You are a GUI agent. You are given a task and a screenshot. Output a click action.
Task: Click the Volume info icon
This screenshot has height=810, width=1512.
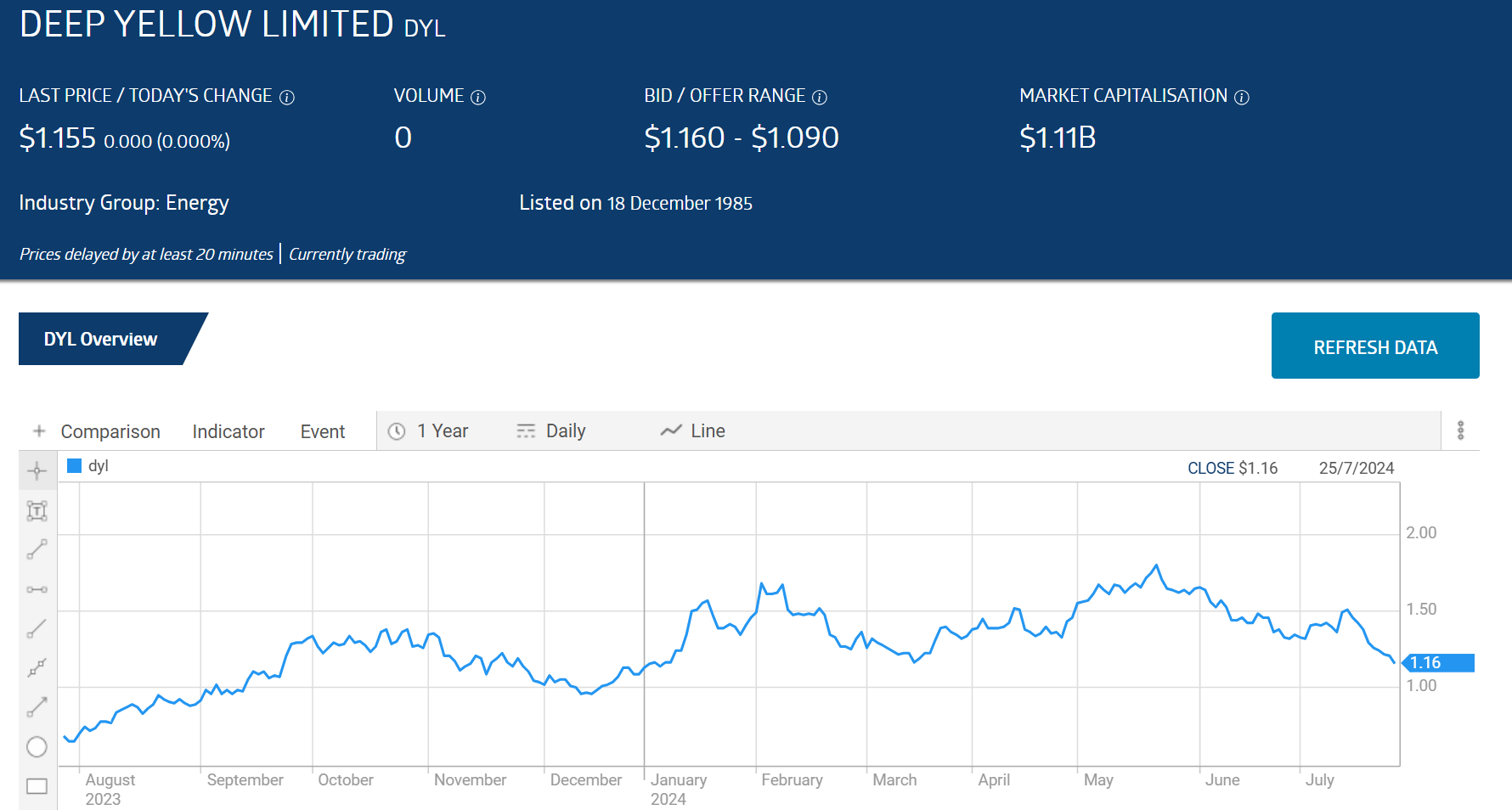tap(478, 98)
